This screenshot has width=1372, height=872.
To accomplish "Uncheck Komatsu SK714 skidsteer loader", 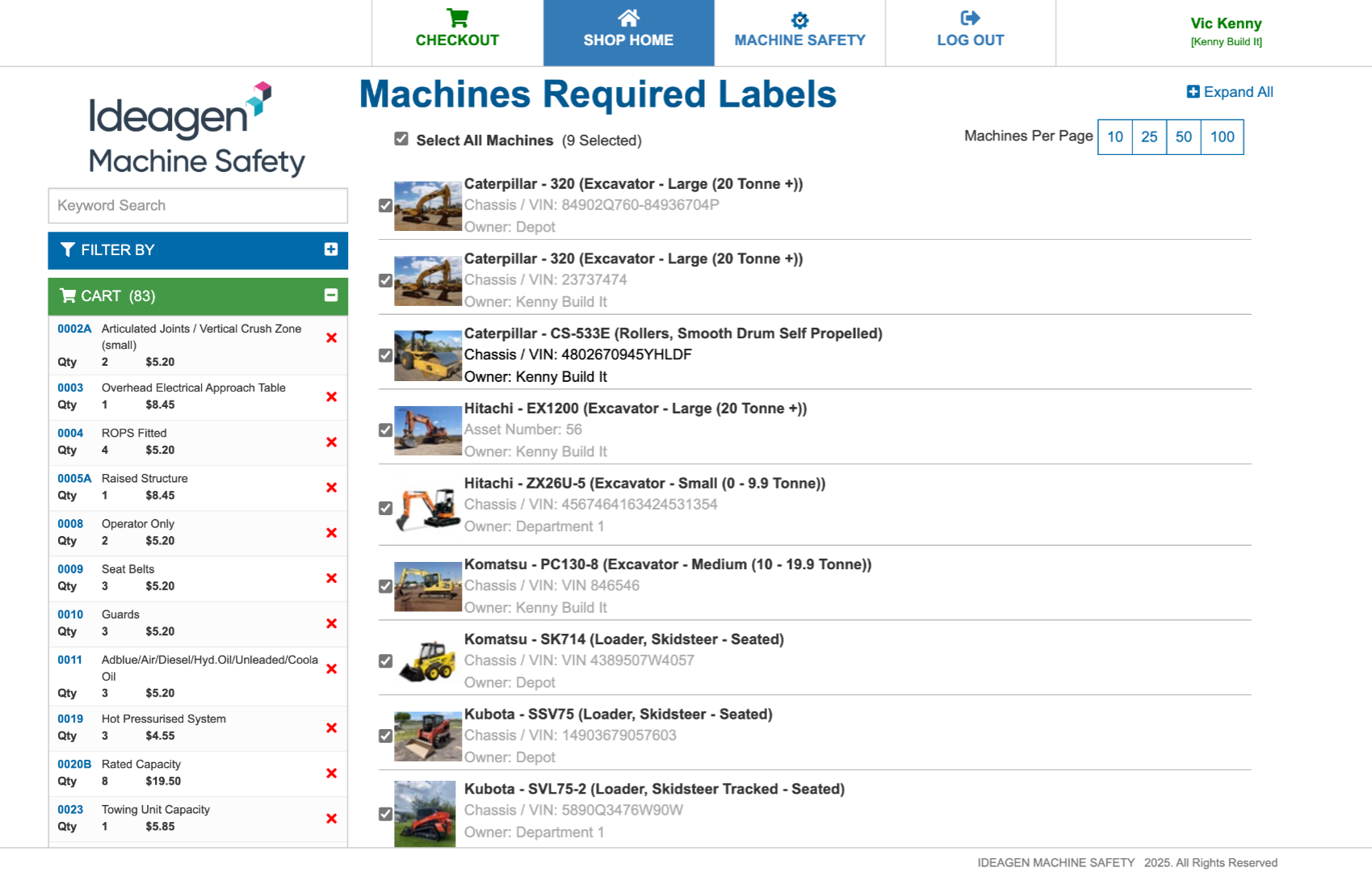I will (386, 660).
